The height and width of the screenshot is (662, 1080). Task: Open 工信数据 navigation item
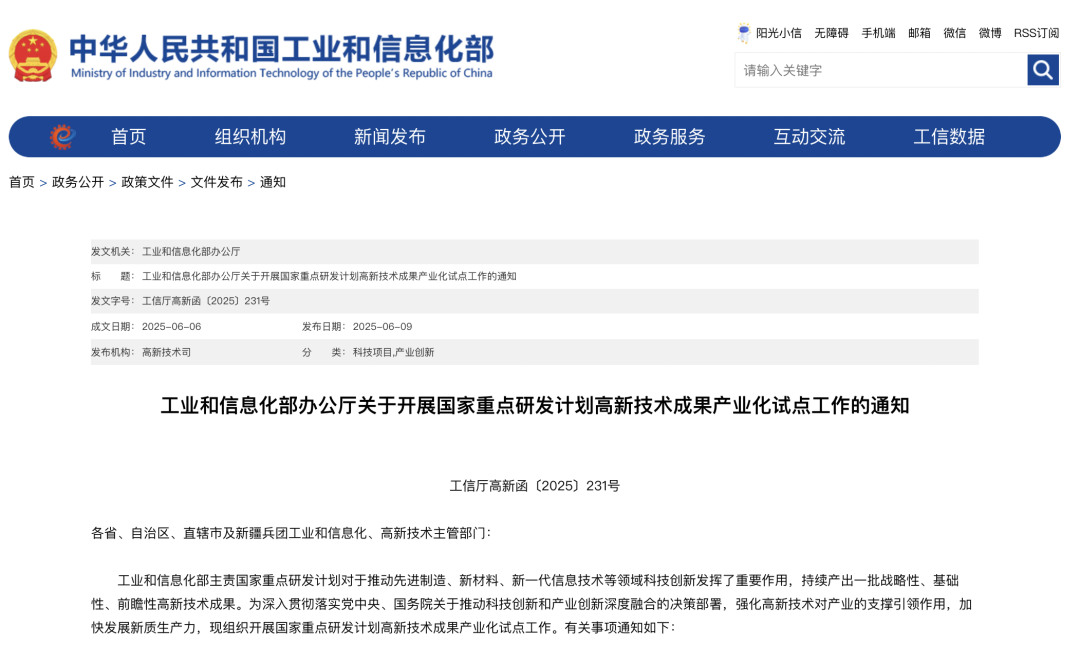pyautogui.click(x=949, y=136)
